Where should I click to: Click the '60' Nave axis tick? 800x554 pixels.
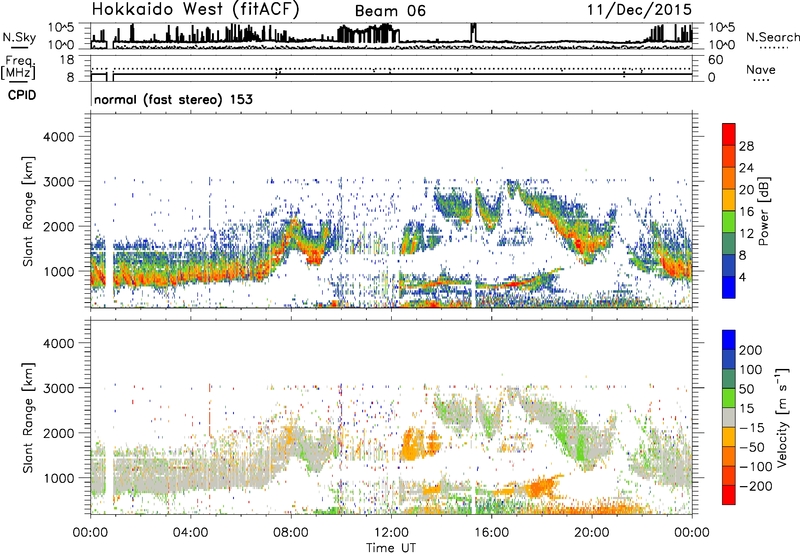click(715, 60)
